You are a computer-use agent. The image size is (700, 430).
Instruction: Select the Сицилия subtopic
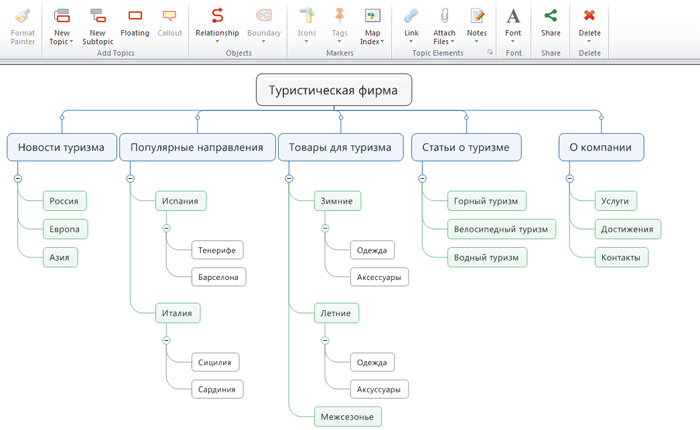click(215, 362)
